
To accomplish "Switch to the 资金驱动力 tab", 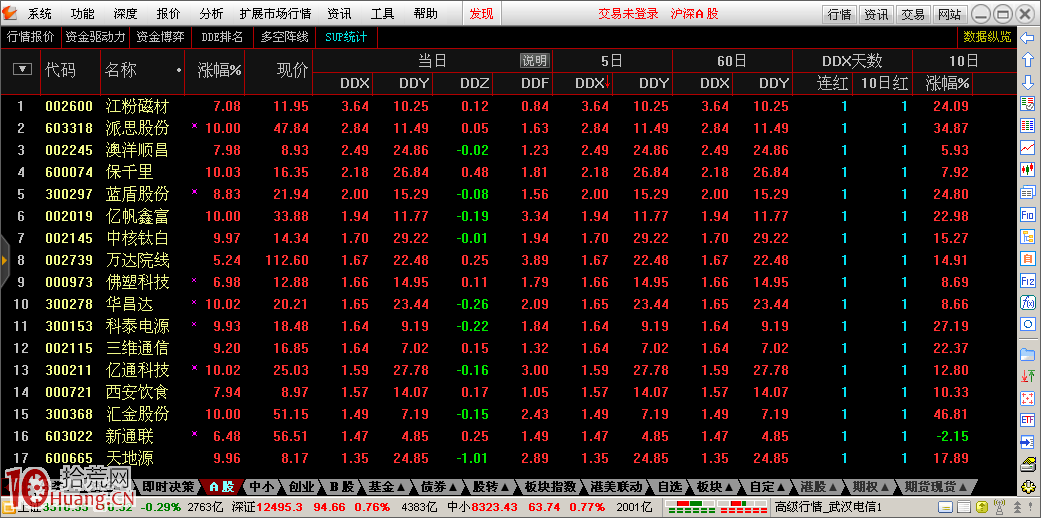I will [x=95, y=37].
